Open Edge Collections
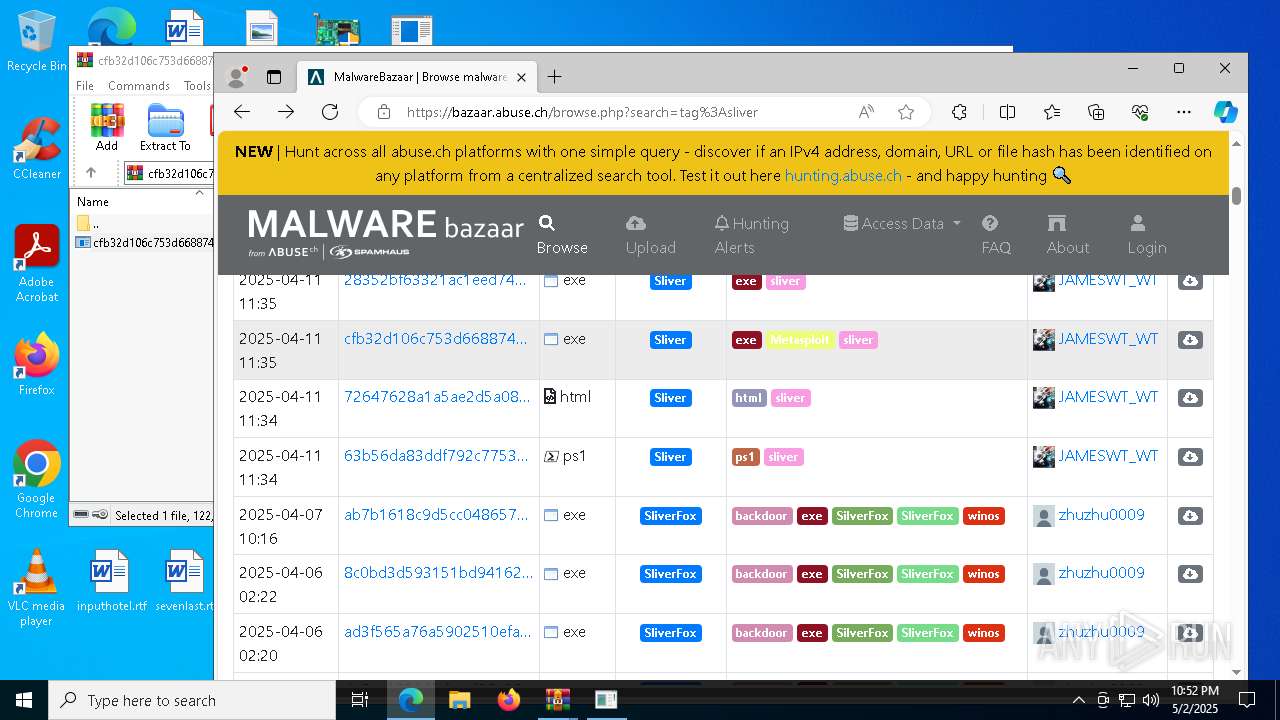 click(x=1096, y=112)
